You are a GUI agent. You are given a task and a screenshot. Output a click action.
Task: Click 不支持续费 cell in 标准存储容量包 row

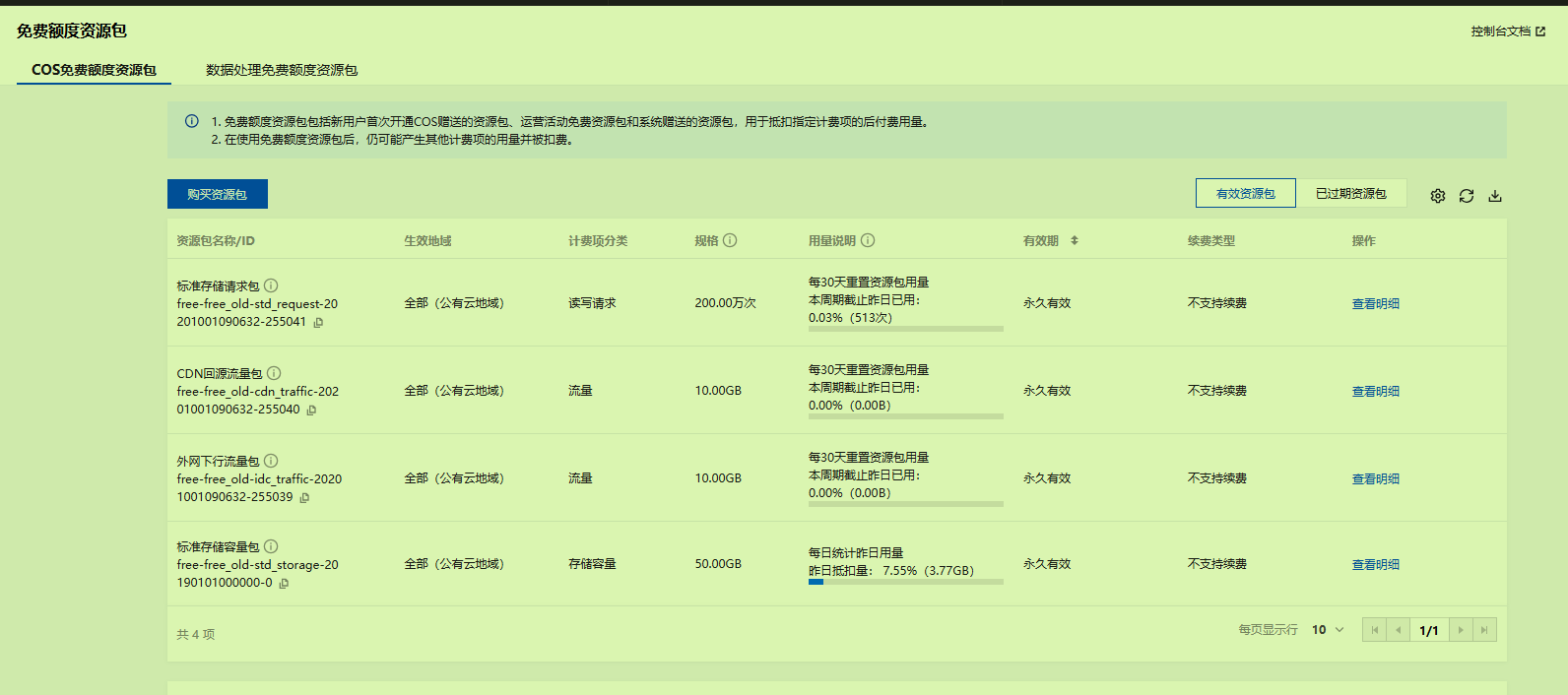tap(1217, 564)
